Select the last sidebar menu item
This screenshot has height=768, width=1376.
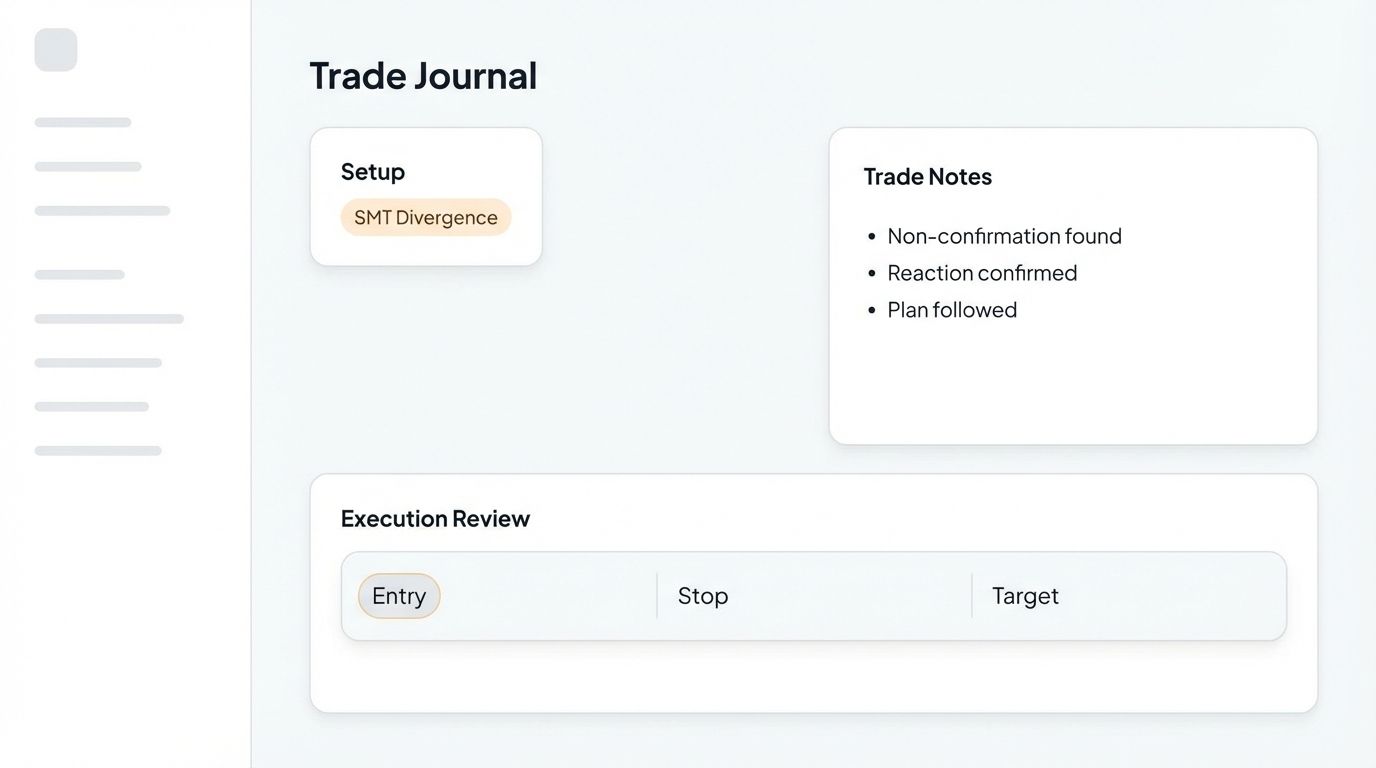point(98,451)
